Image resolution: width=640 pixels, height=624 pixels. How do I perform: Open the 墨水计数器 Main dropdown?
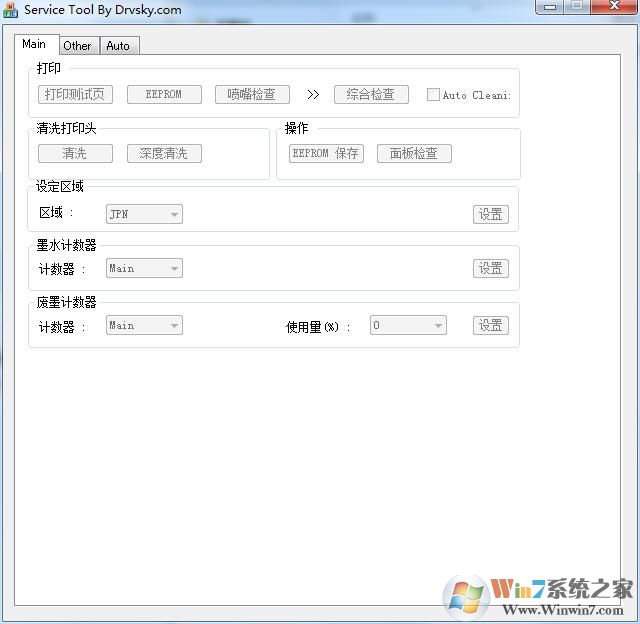coord(144,269)
